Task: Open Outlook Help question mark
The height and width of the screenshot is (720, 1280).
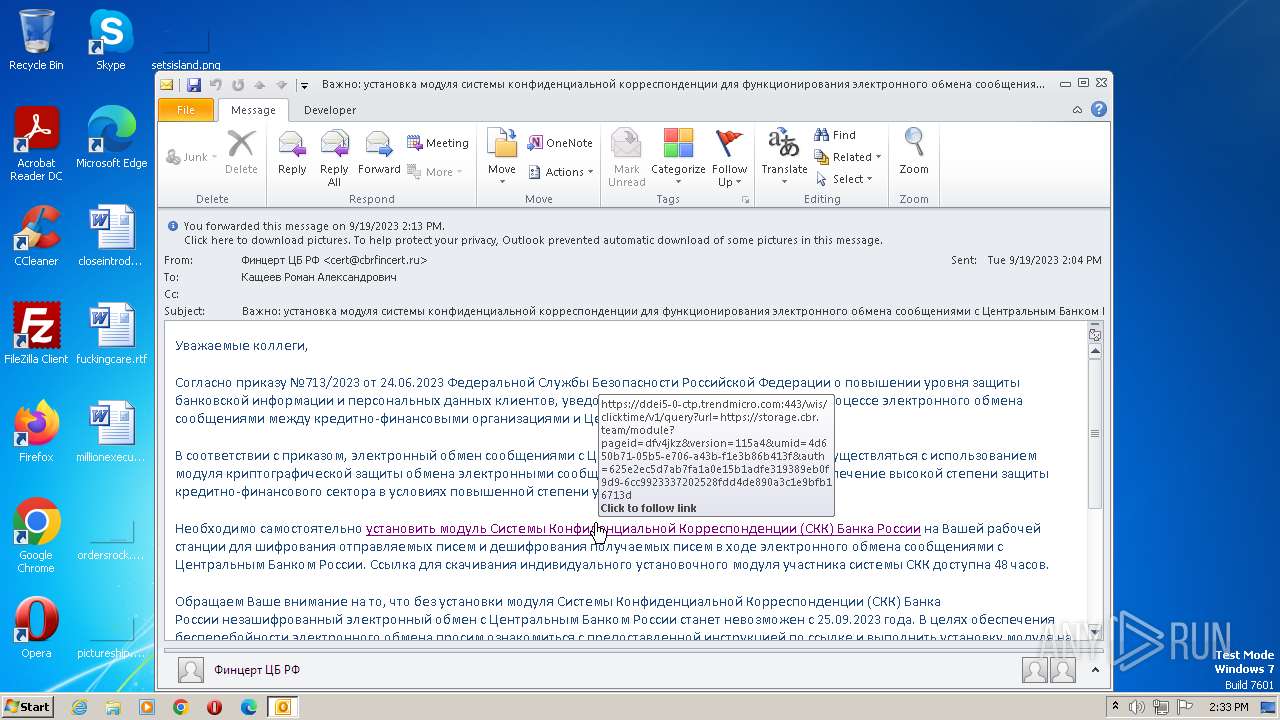Action: click(x=1099, y=110)
